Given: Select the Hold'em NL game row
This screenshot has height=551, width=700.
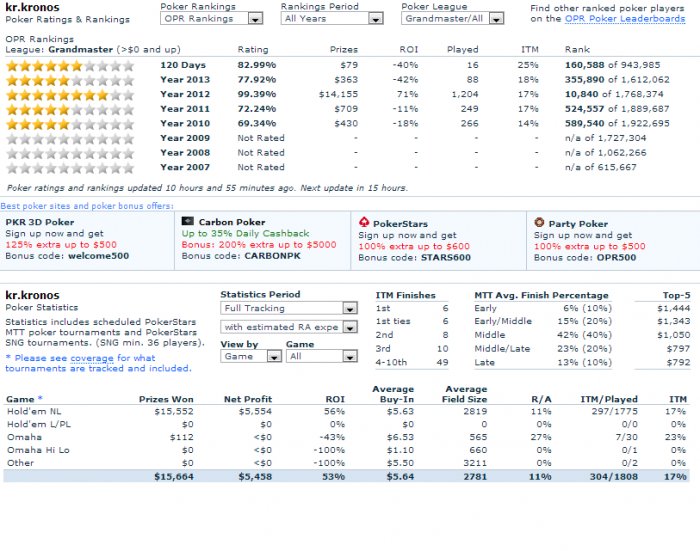Looking at the screenshot, I should [x=346, y=411].
